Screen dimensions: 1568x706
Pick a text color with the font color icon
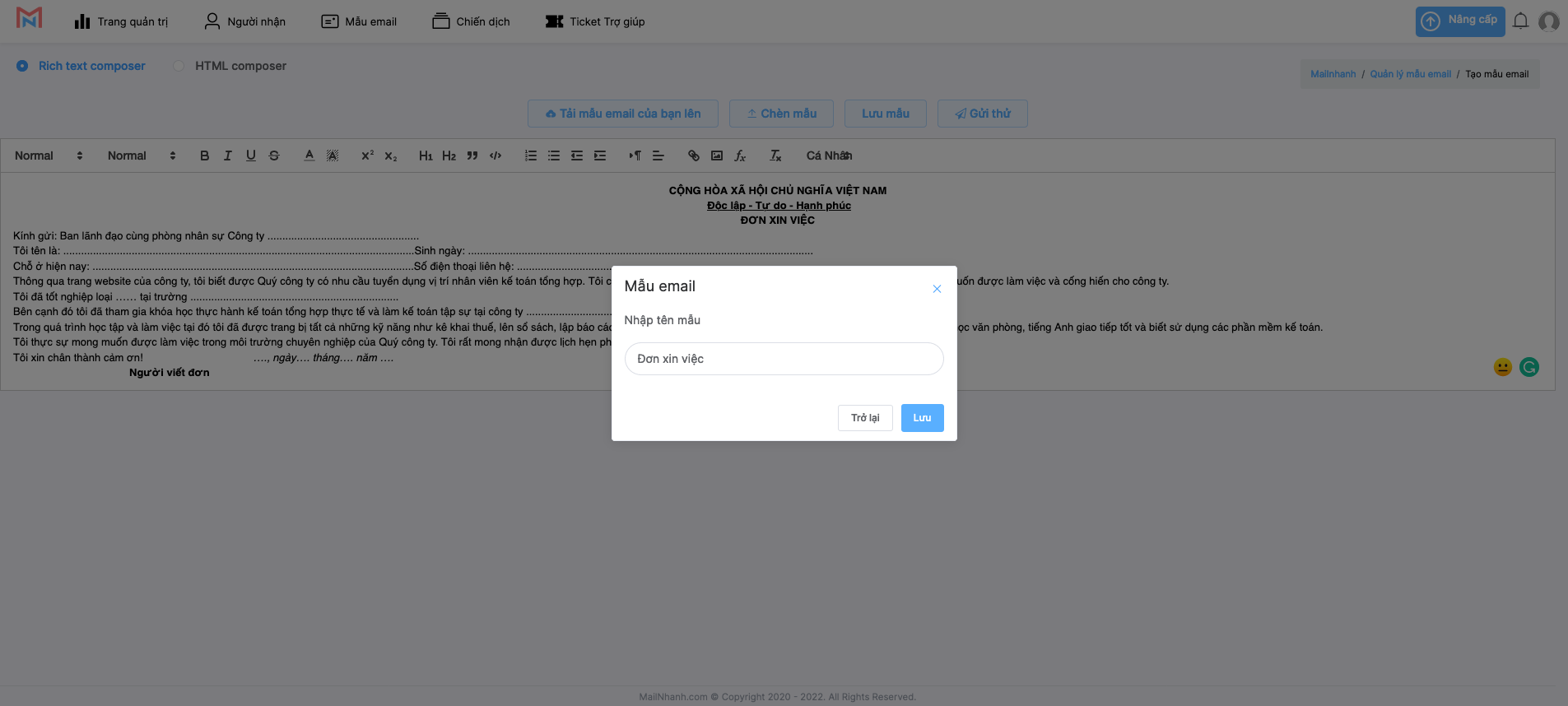pos(309,156)
